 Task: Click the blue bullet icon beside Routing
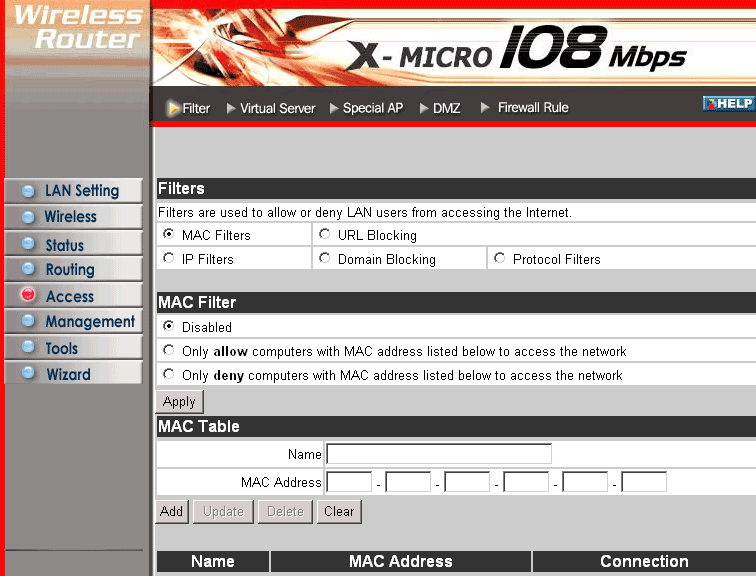pyautogui.click(x=28, y=268)
